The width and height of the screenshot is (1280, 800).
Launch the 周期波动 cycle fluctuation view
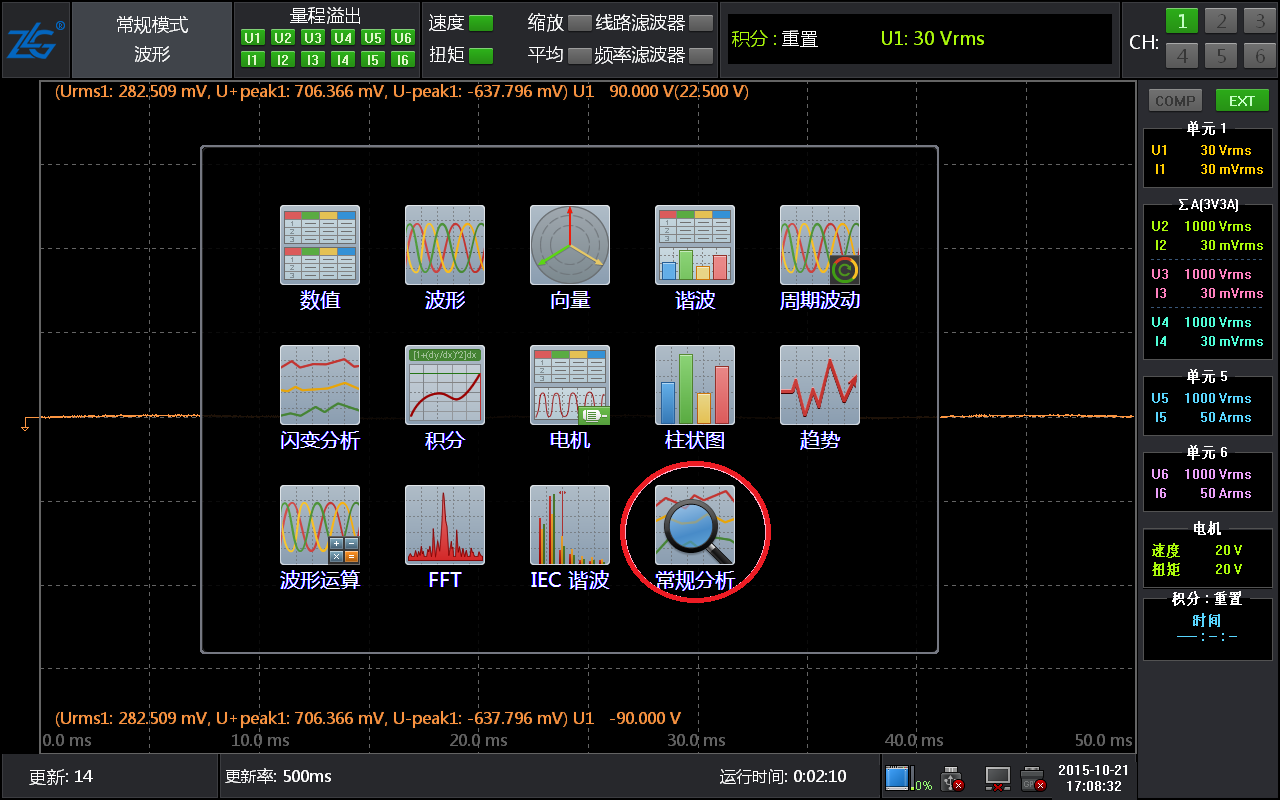click(820, 246)
